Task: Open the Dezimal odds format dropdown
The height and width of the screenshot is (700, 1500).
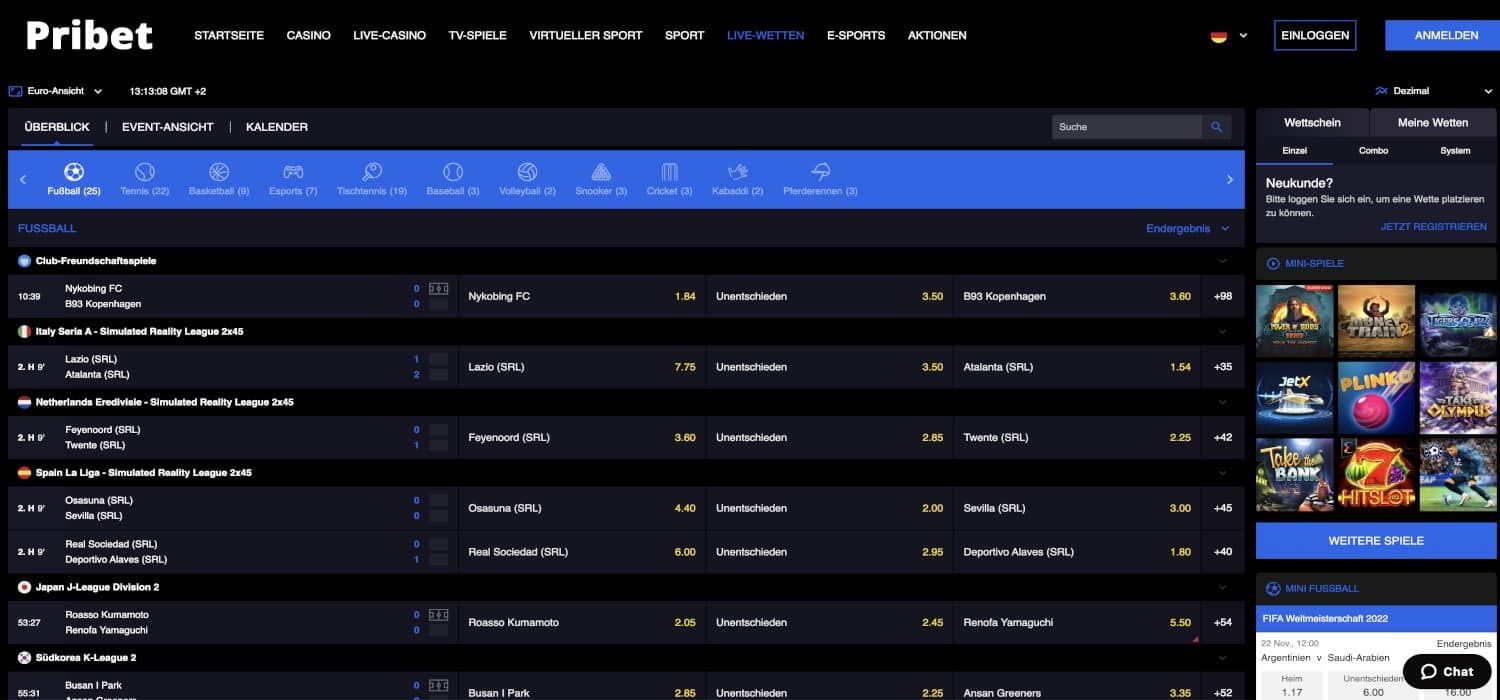Action: (1410, 91)
